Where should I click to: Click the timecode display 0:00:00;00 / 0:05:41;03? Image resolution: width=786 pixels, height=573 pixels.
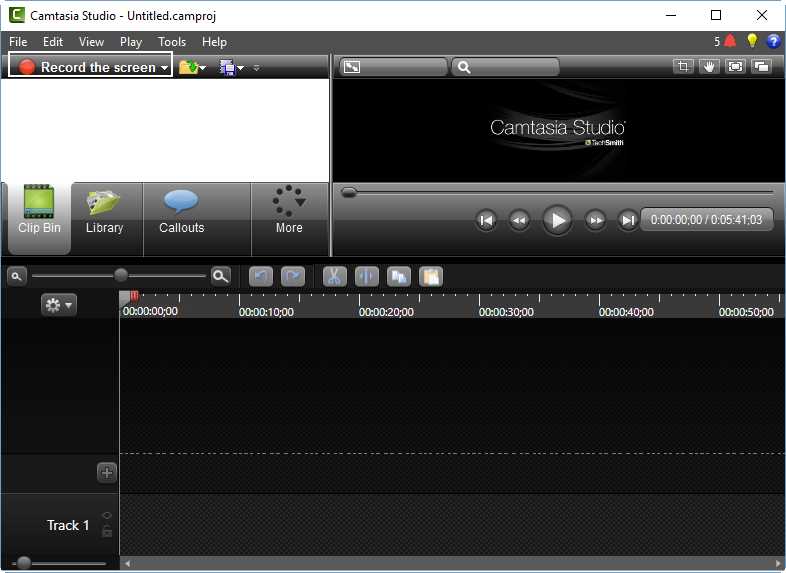[x=707, y=220]
